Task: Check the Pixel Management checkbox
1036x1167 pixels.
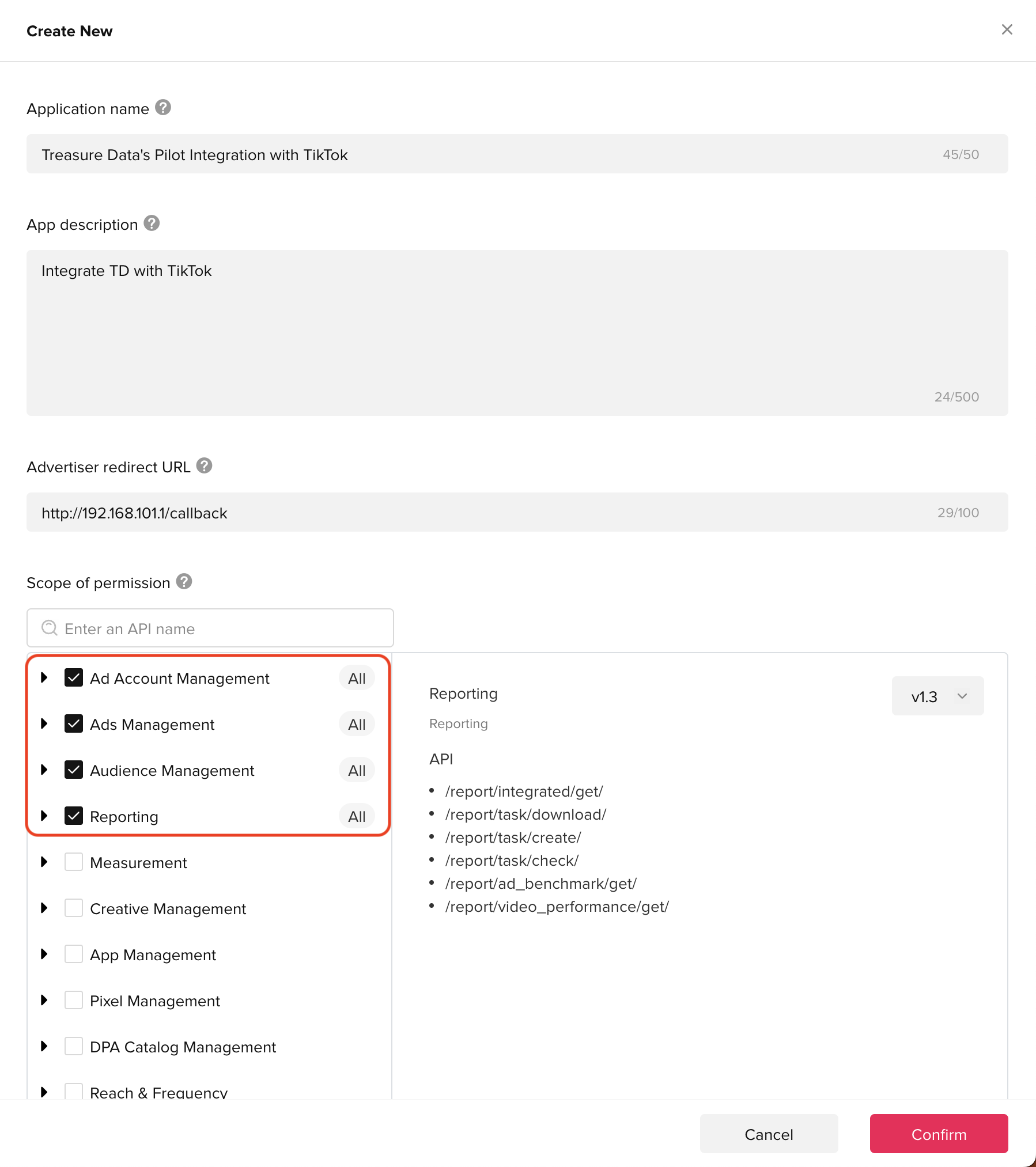Action: point(74,1001)
